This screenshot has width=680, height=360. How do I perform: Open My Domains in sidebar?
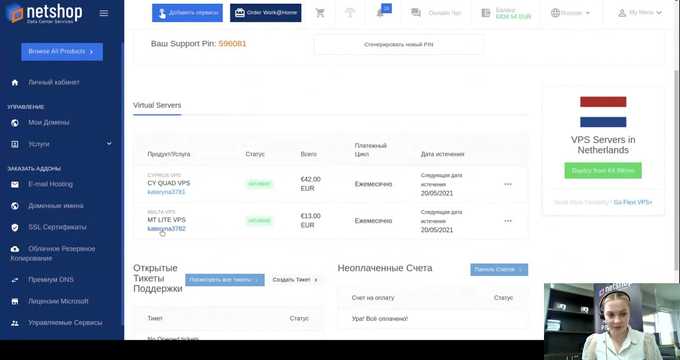tap(49, 123)
